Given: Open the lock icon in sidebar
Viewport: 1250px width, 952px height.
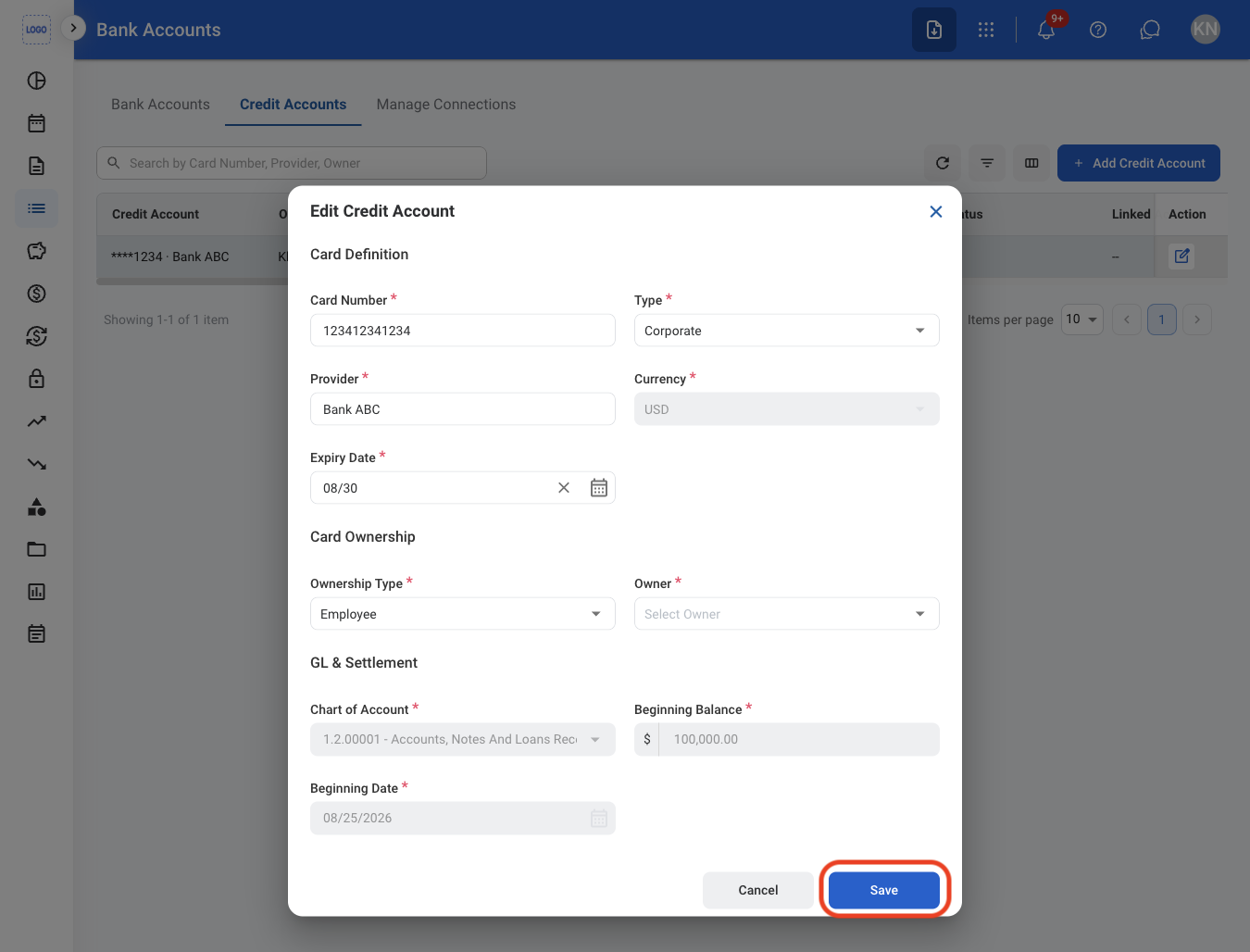Looking at the screenshot, I should pyautogui.click(x=36, y=379).
